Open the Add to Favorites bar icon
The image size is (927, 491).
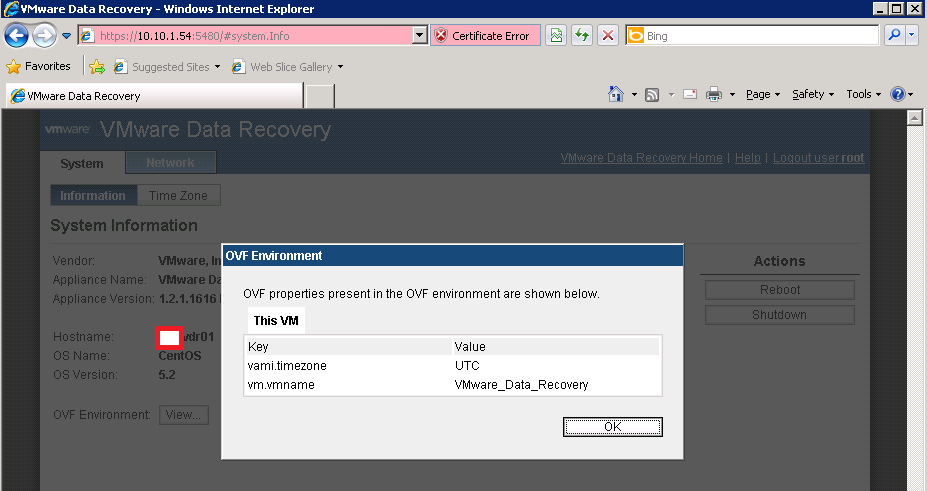pyautogui.click(x=97, y=67)
